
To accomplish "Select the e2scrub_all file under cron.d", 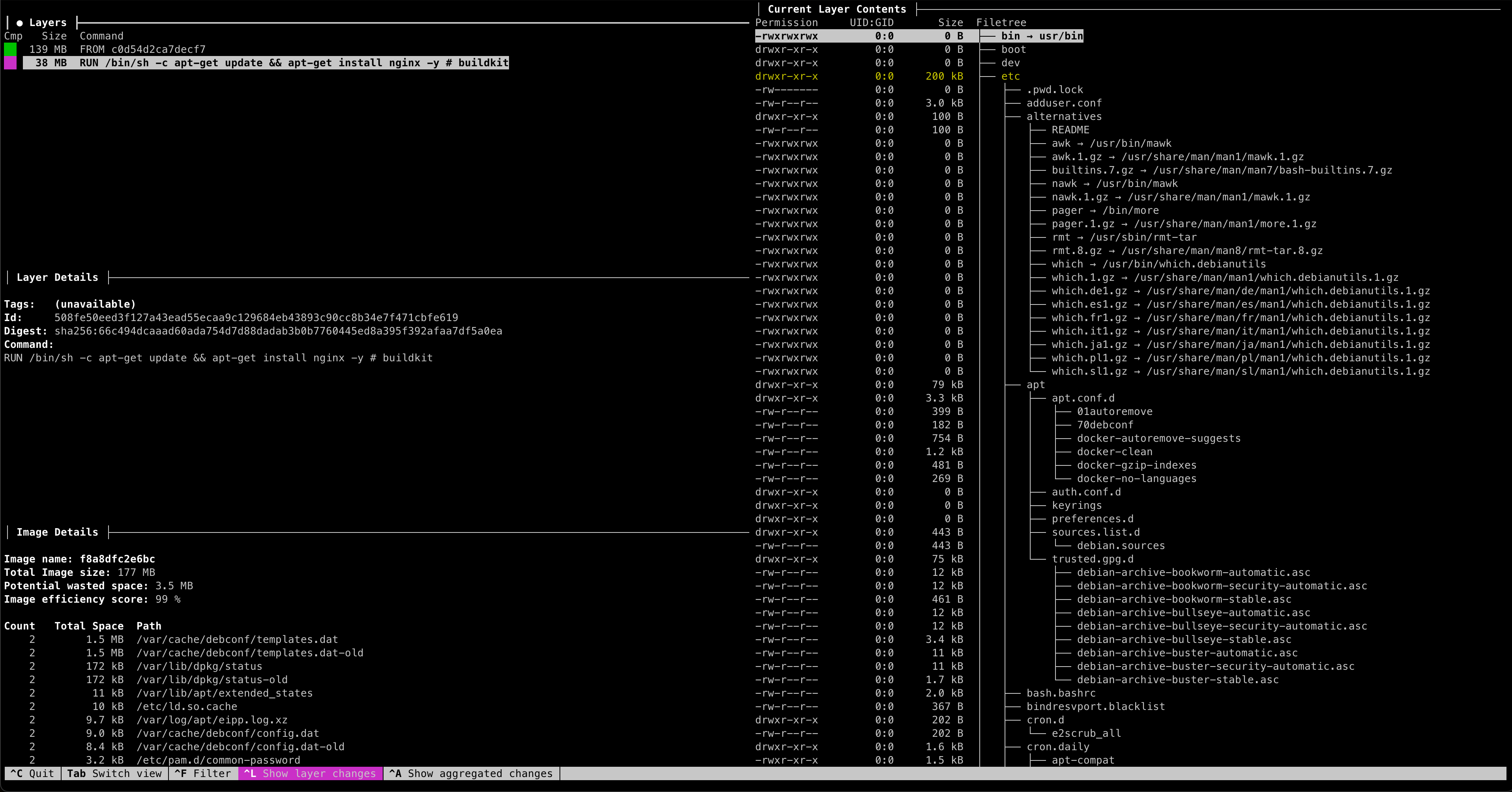I will pos(1086,733).
